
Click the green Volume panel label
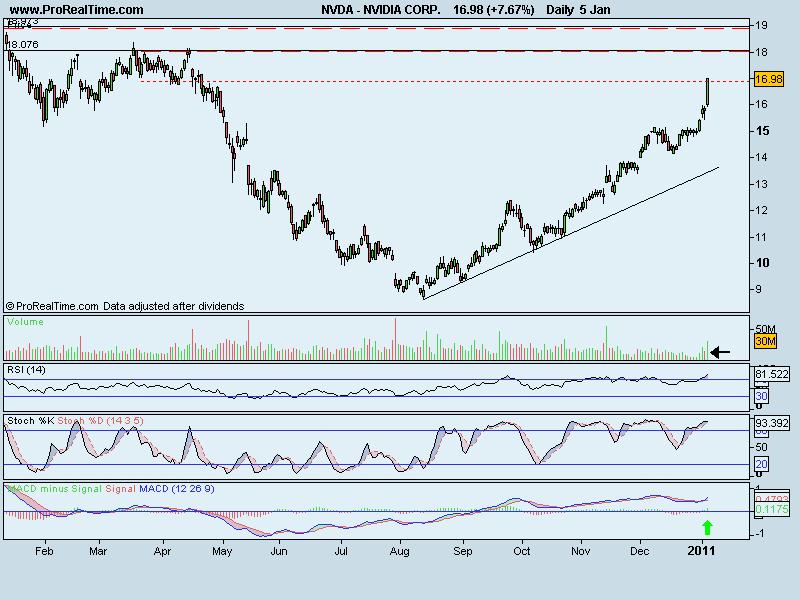26,322
